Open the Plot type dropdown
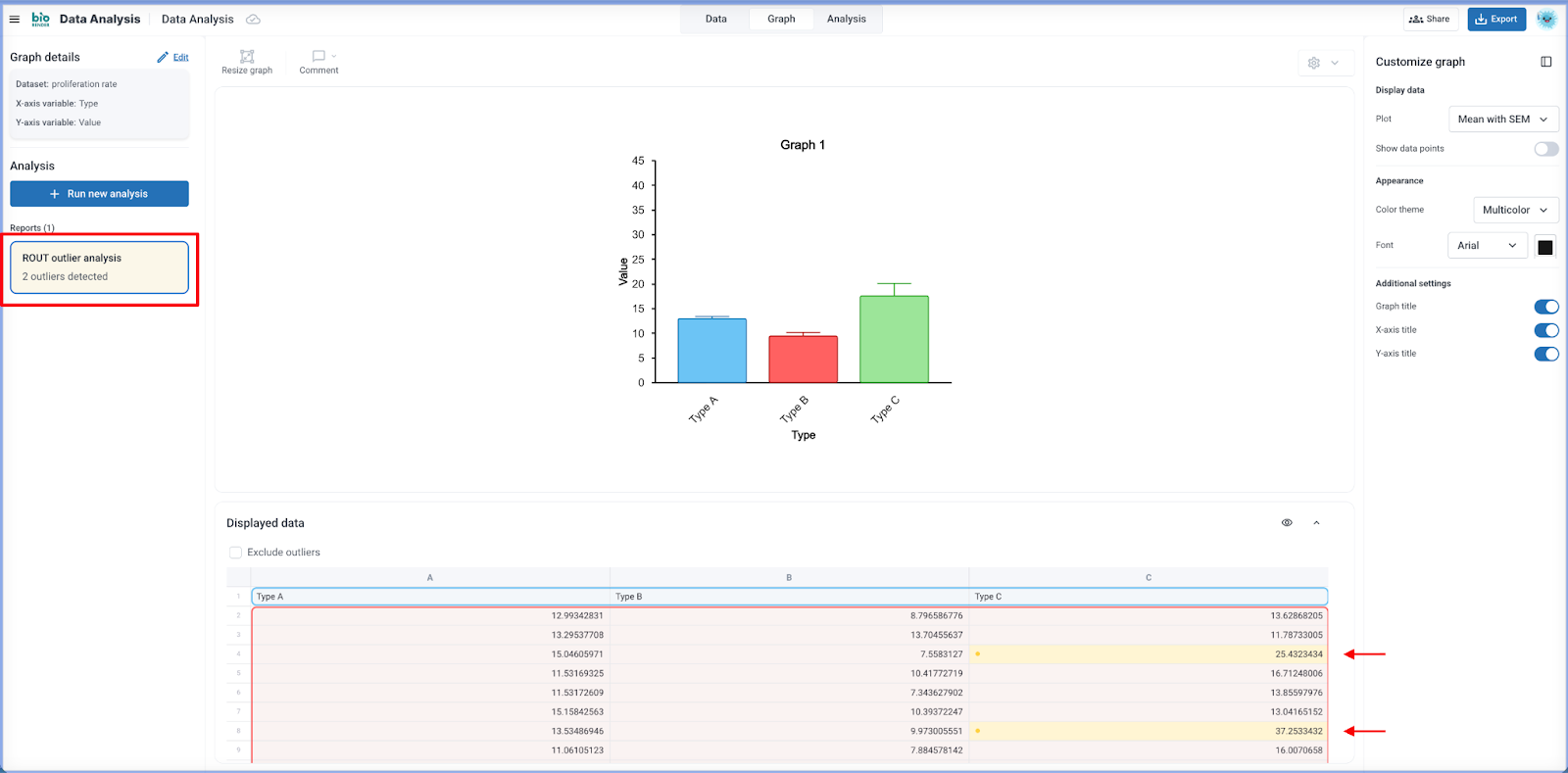 (x=1502, y=120)
